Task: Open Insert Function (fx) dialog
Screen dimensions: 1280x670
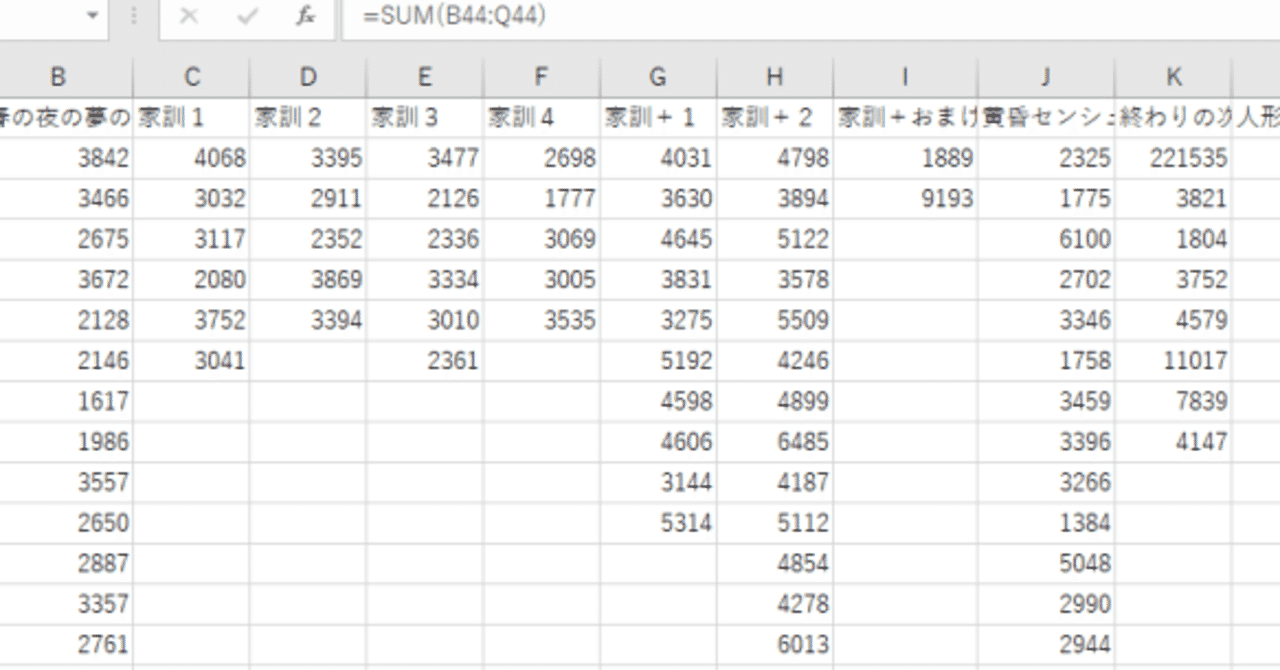Action: pos(306,16)
